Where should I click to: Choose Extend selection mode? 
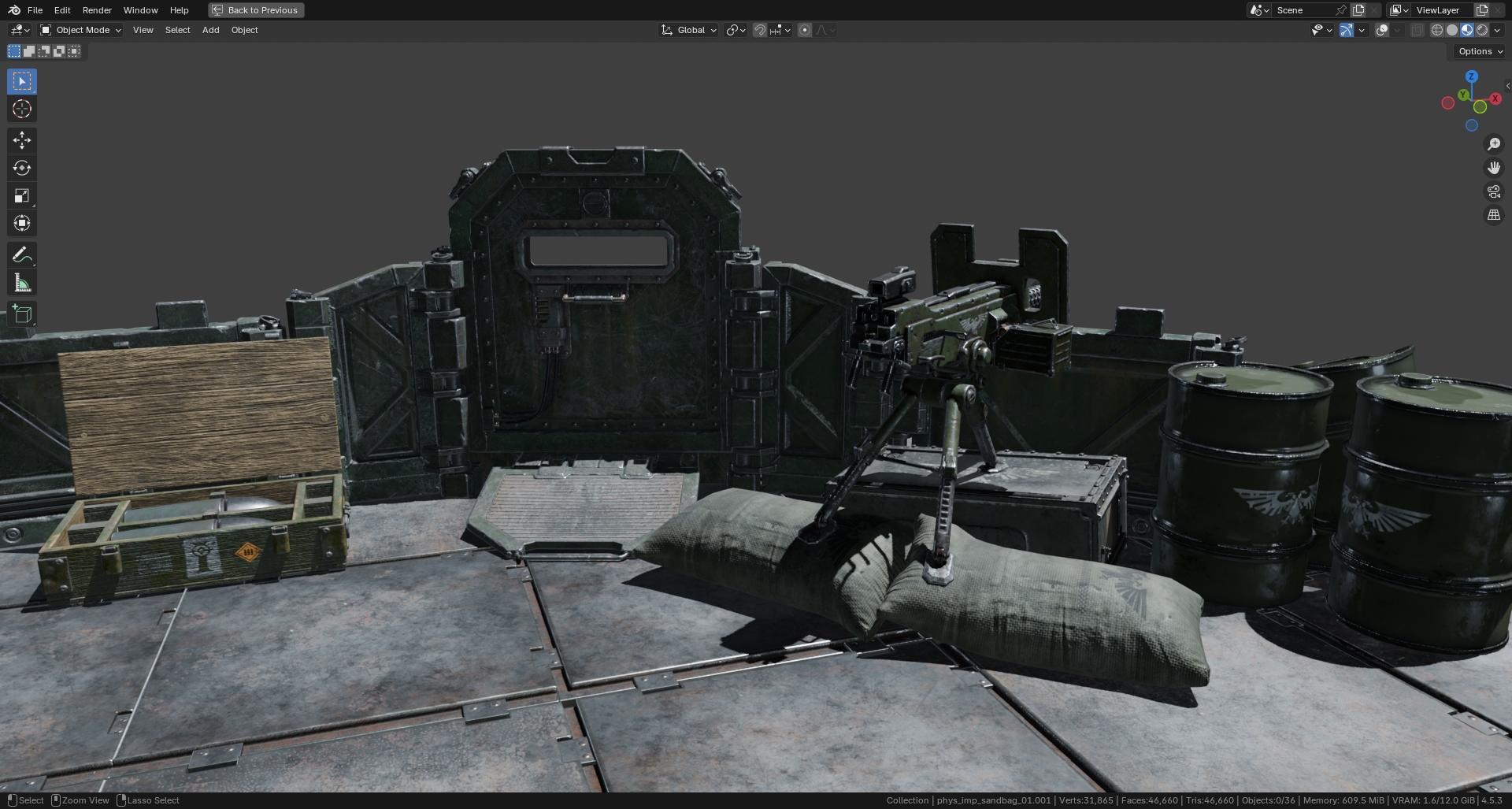click(x=29, y=51)
